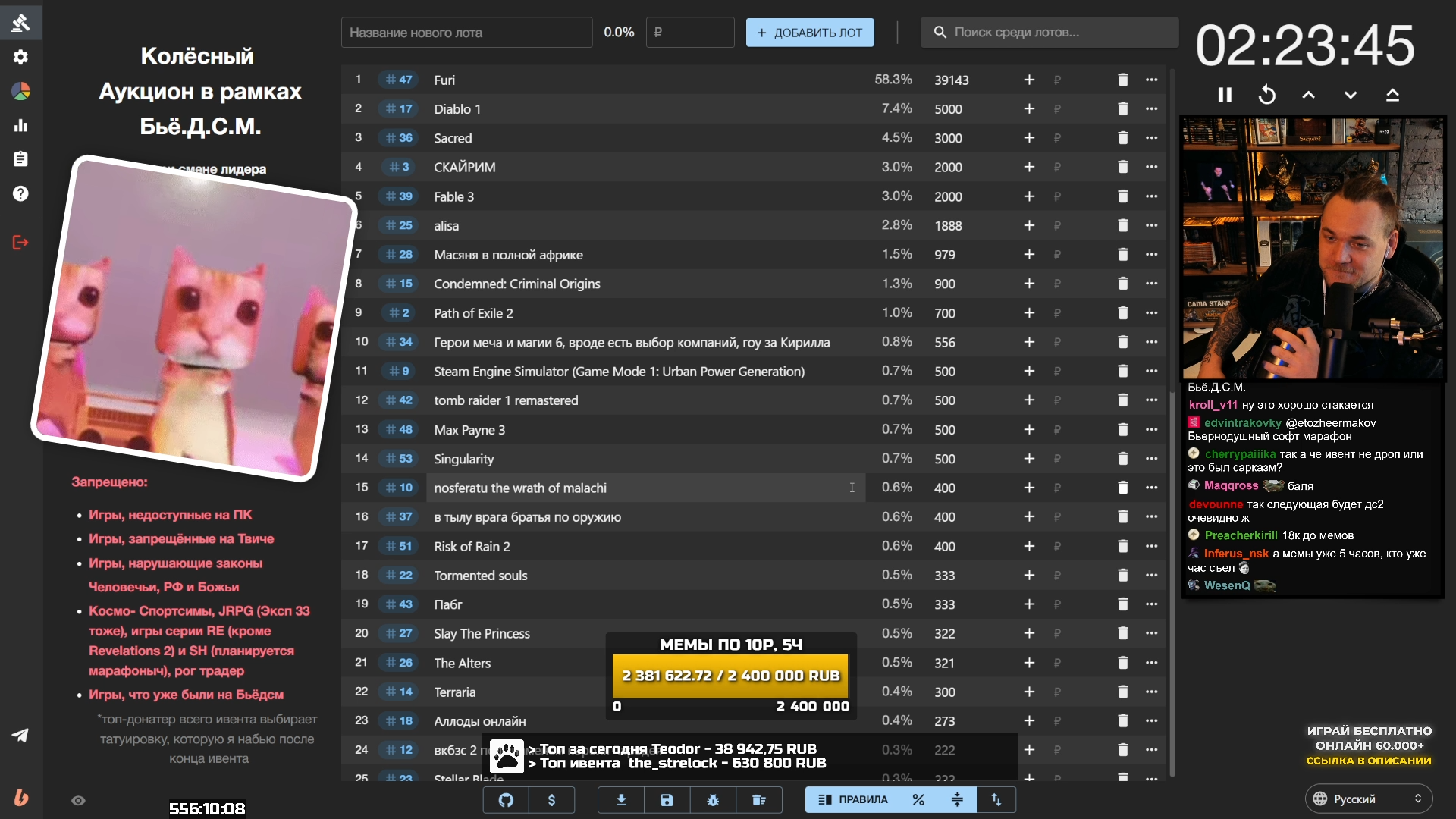Toggle the compact rows button
Image resolution: width=1456 pixels, height=819 pixels.
tap(957, 800)
